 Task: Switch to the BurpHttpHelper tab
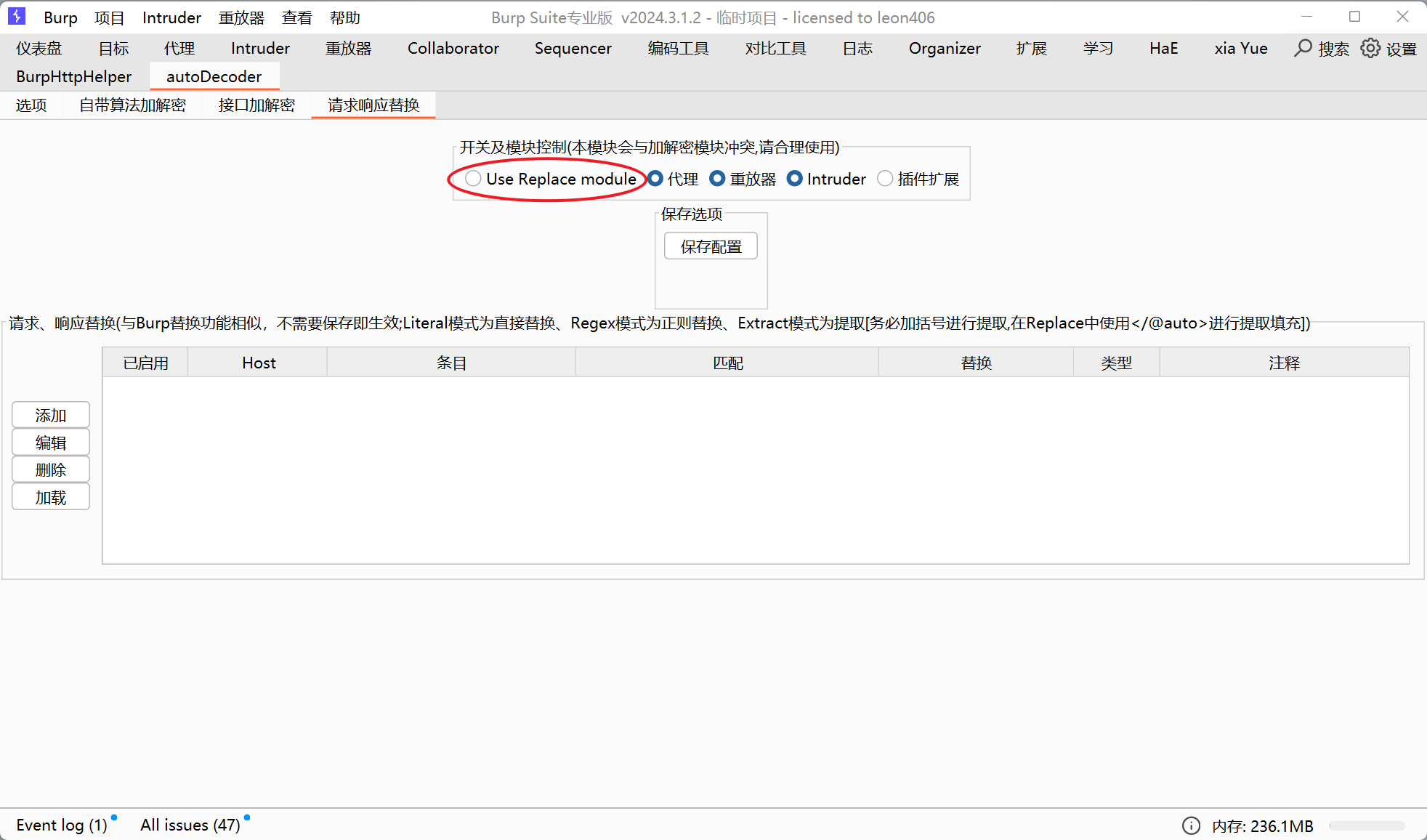coord(73,76)
